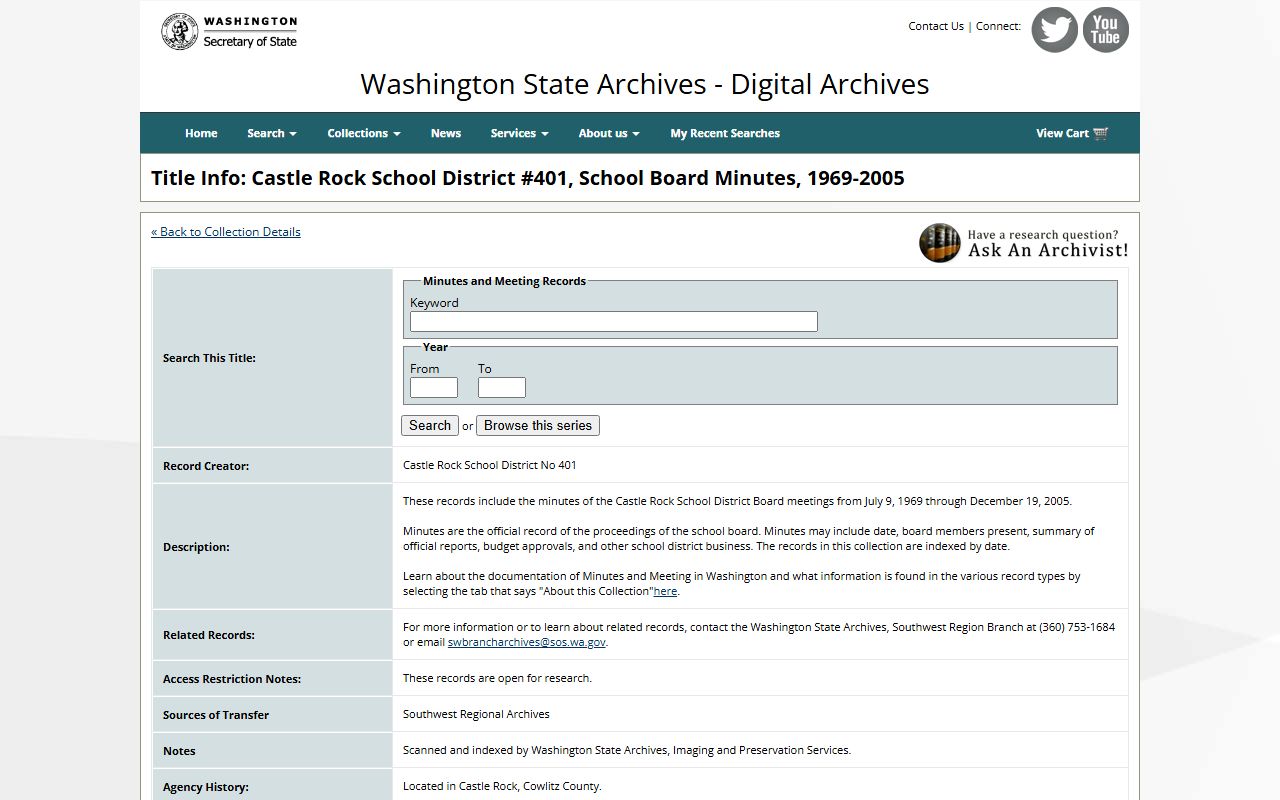Expand the Services dropdown menu
Viewport: 1280px width, 800px height.
point(519,133)
